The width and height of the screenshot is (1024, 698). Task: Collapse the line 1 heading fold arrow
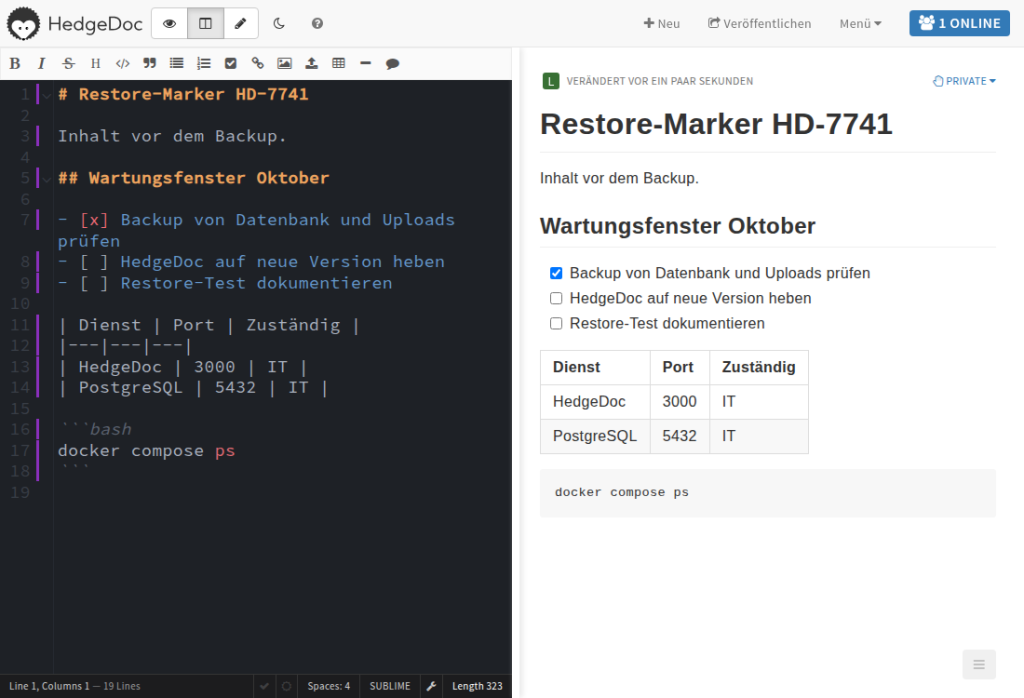47,95
